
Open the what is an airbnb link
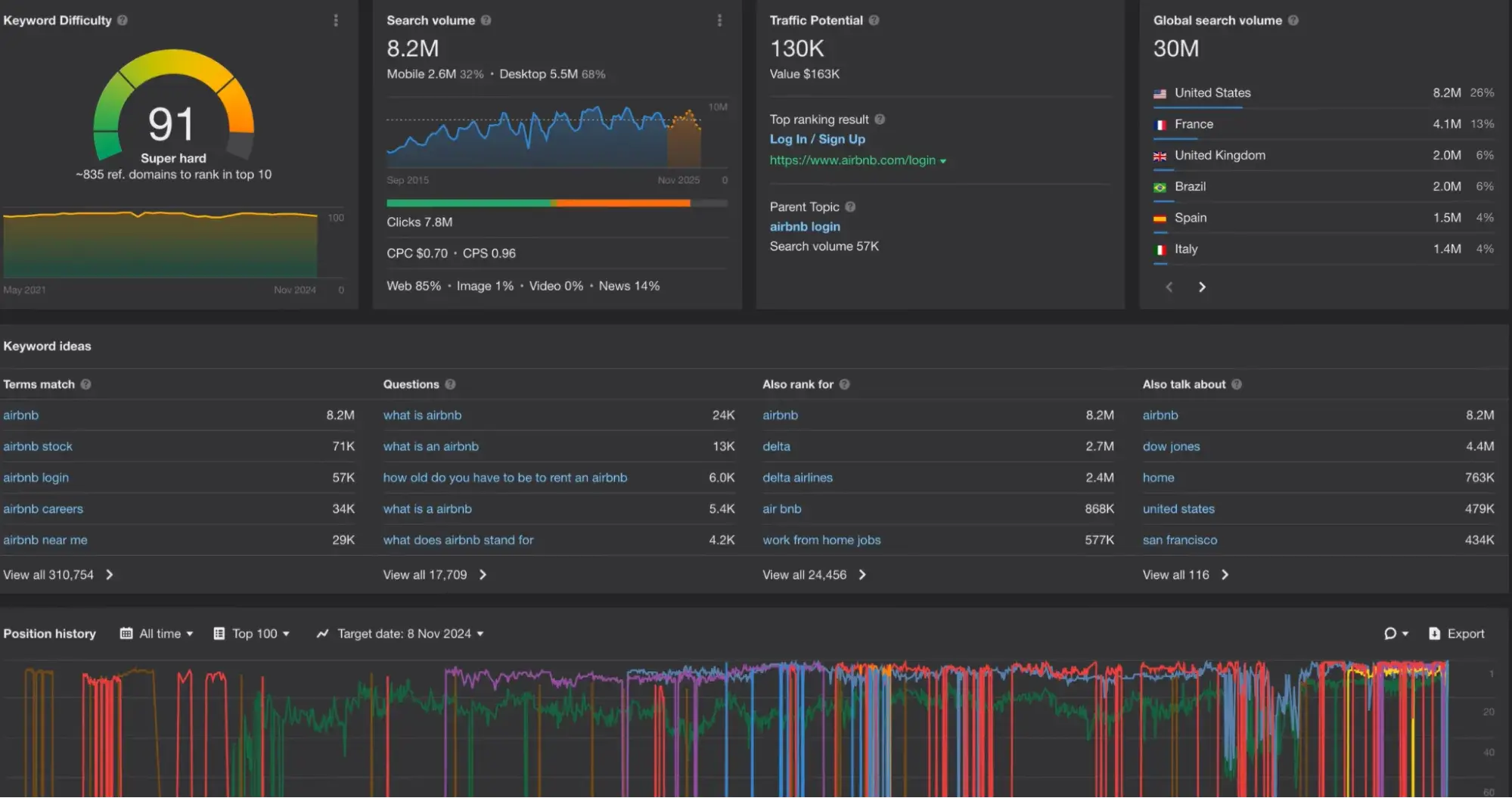pyautogui.click(x=430, y=446)
